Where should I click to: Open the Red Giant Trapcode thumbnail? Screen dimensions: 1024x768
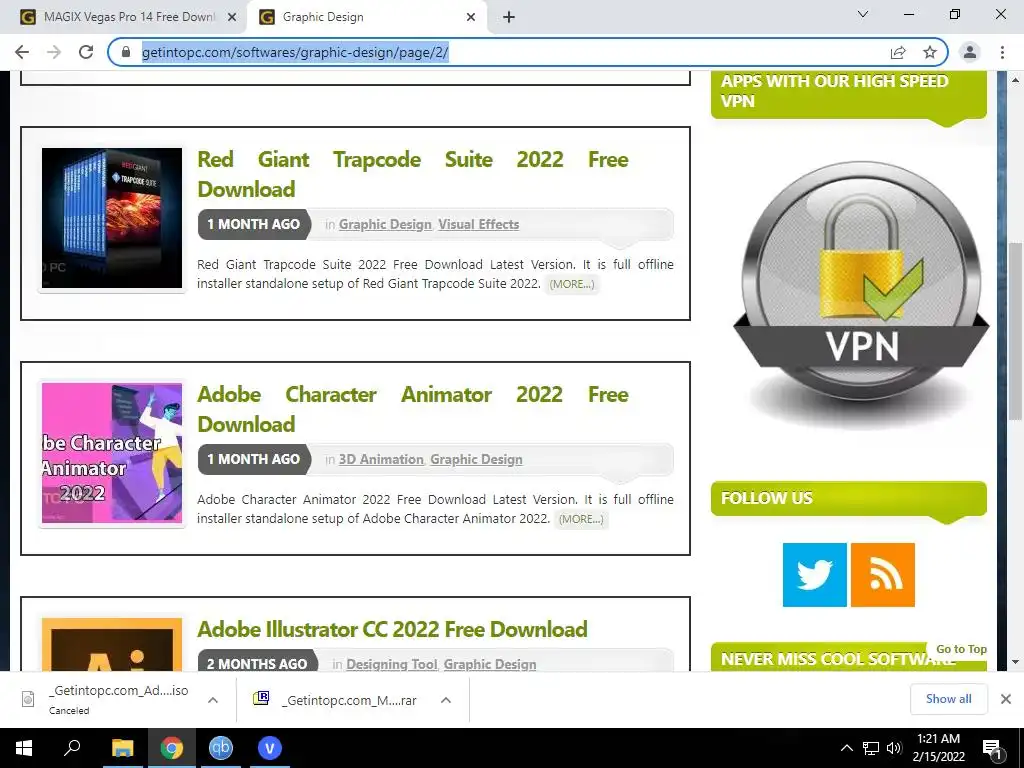112,218
